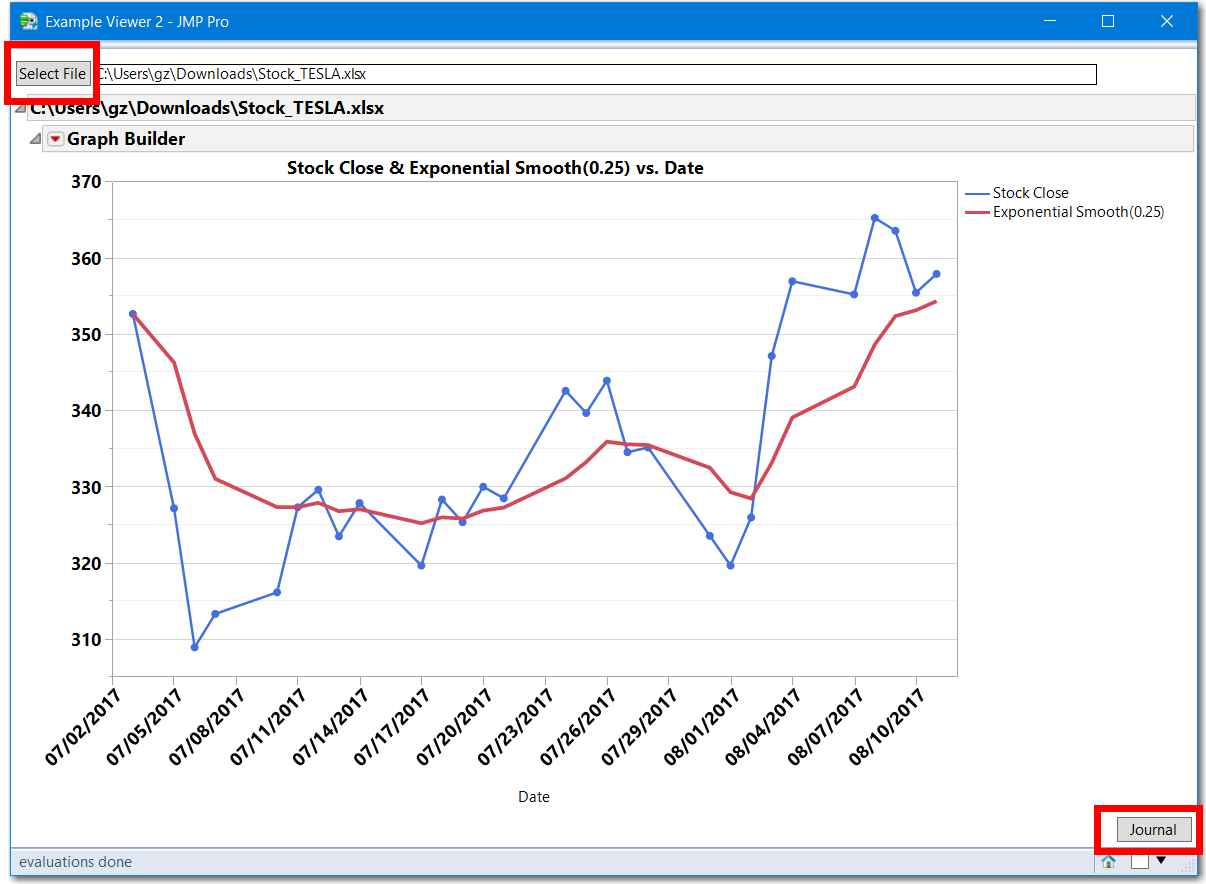Viewport: 1206px width, 884px height.
Task: Click the 340 y-axis value
Action: [86, 411]
